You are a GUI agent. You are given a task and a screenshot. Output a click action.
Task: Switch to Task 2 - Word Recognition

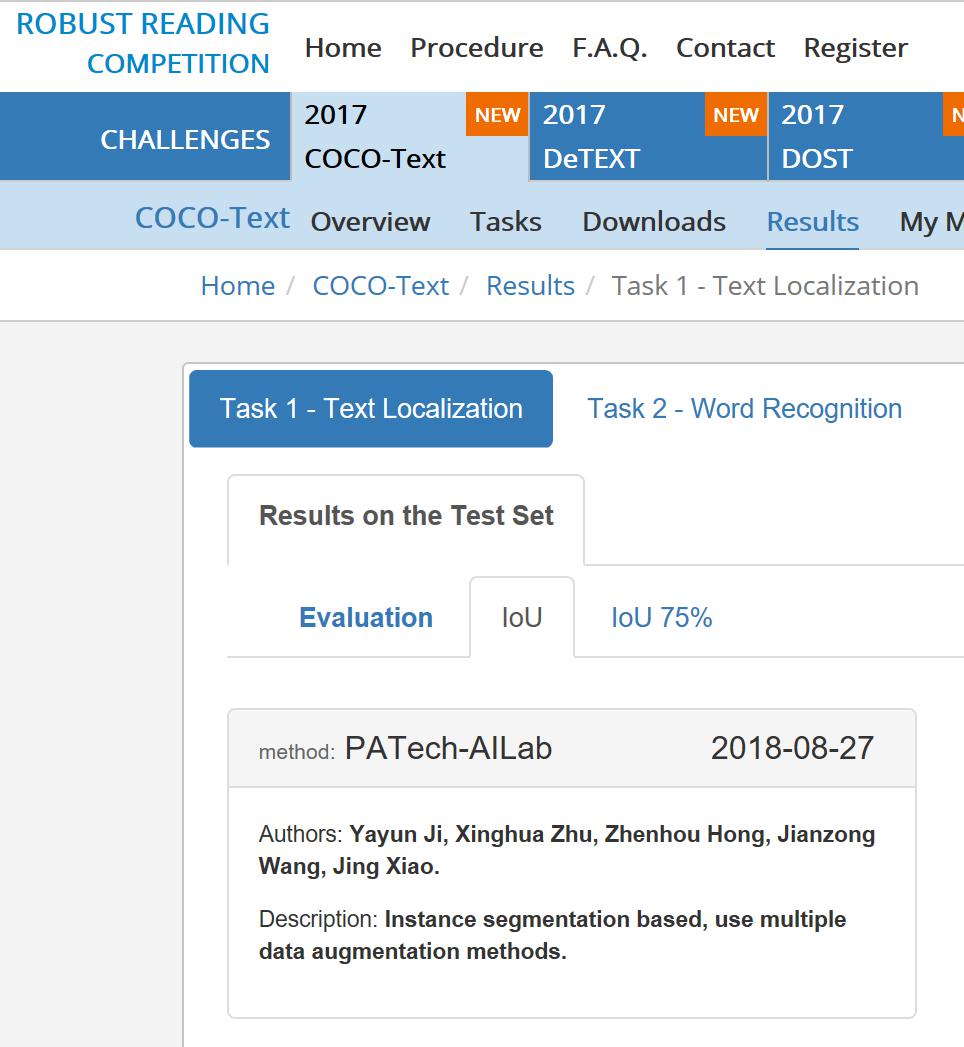(x=744, y=408)
